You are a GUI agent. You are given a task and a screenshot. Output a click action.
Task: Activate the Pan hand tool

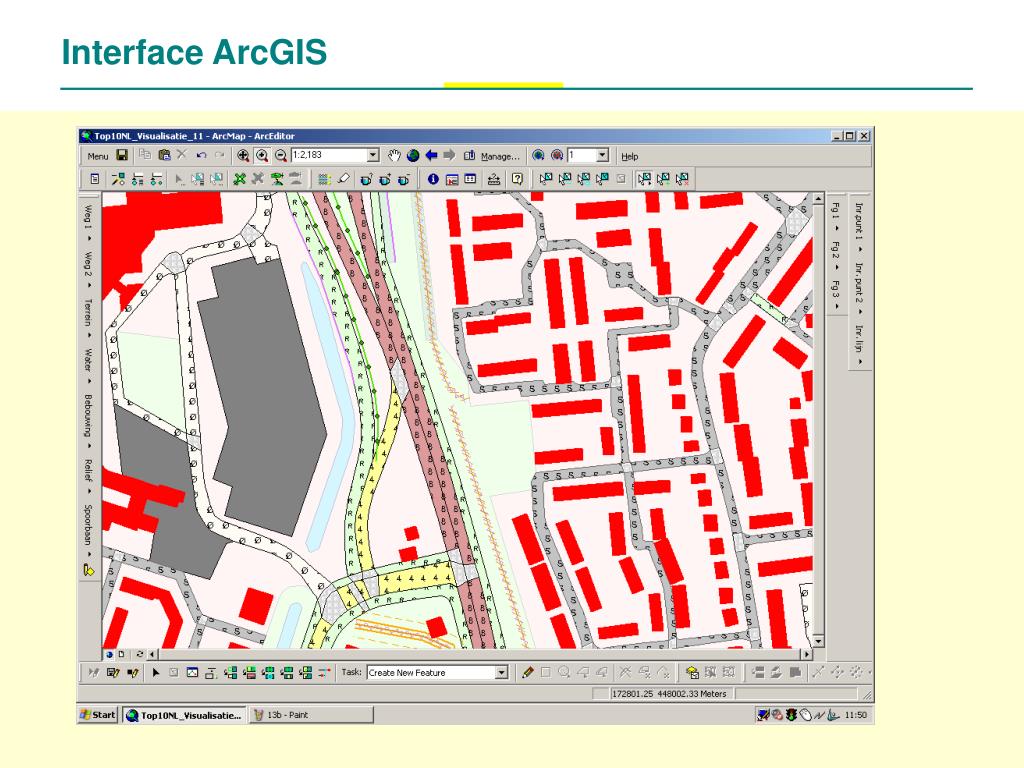coord(394,155)
